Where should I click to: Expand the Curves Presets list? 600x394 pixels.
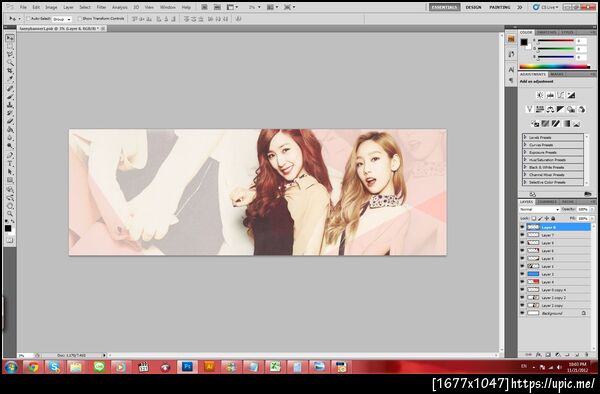click(525, 145)
